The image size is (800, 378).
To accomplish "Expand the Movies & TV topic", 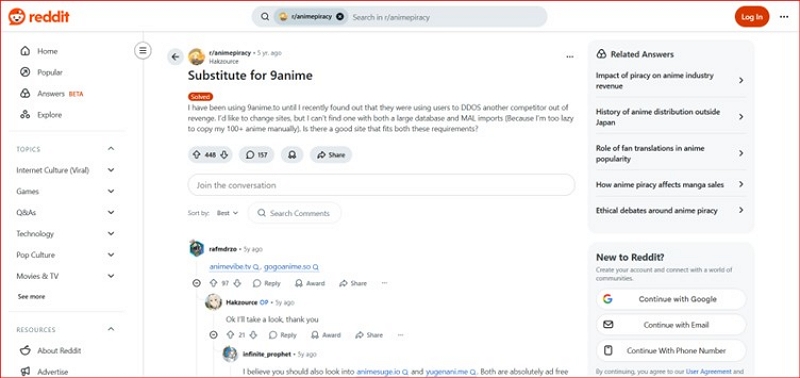I will (65, 276).
